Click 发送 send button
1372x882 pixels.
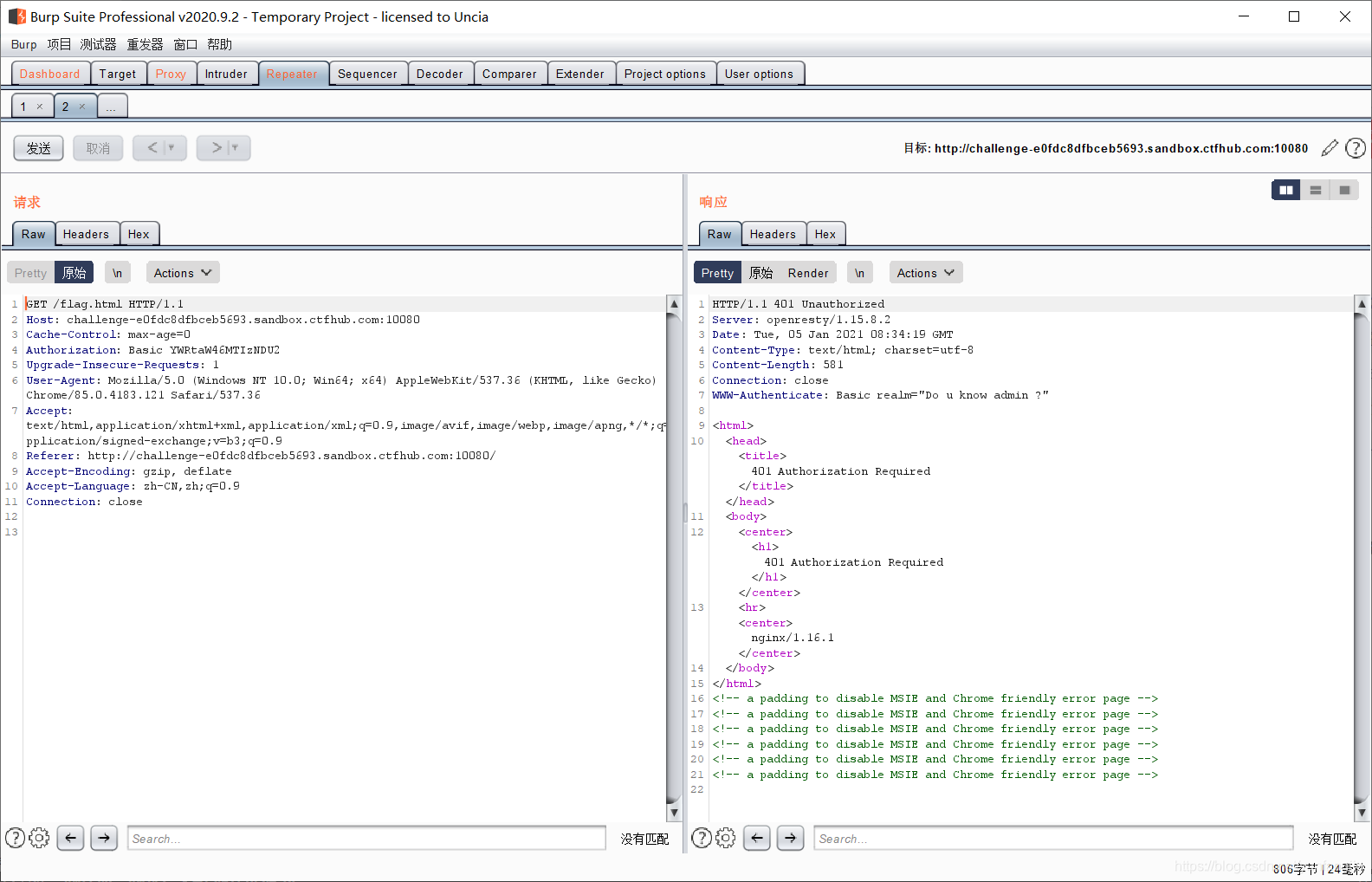[x=39, y=148]
